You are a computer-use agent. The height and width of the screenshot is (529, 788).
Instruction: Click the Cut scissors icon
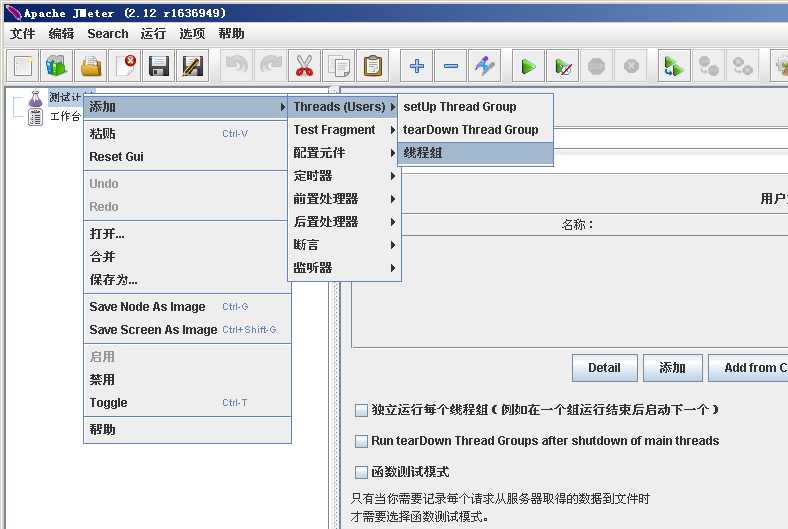[x=305, y=66]
